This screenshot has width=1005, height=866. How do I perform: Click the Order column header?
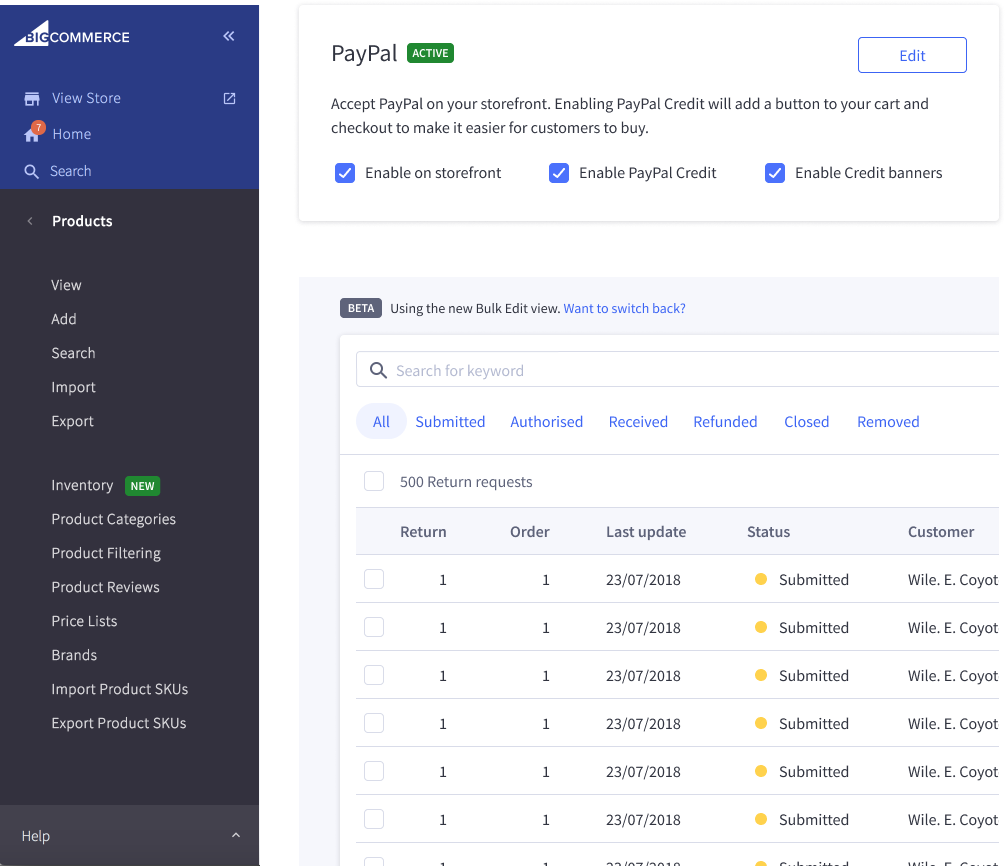[x=529, y=532]
